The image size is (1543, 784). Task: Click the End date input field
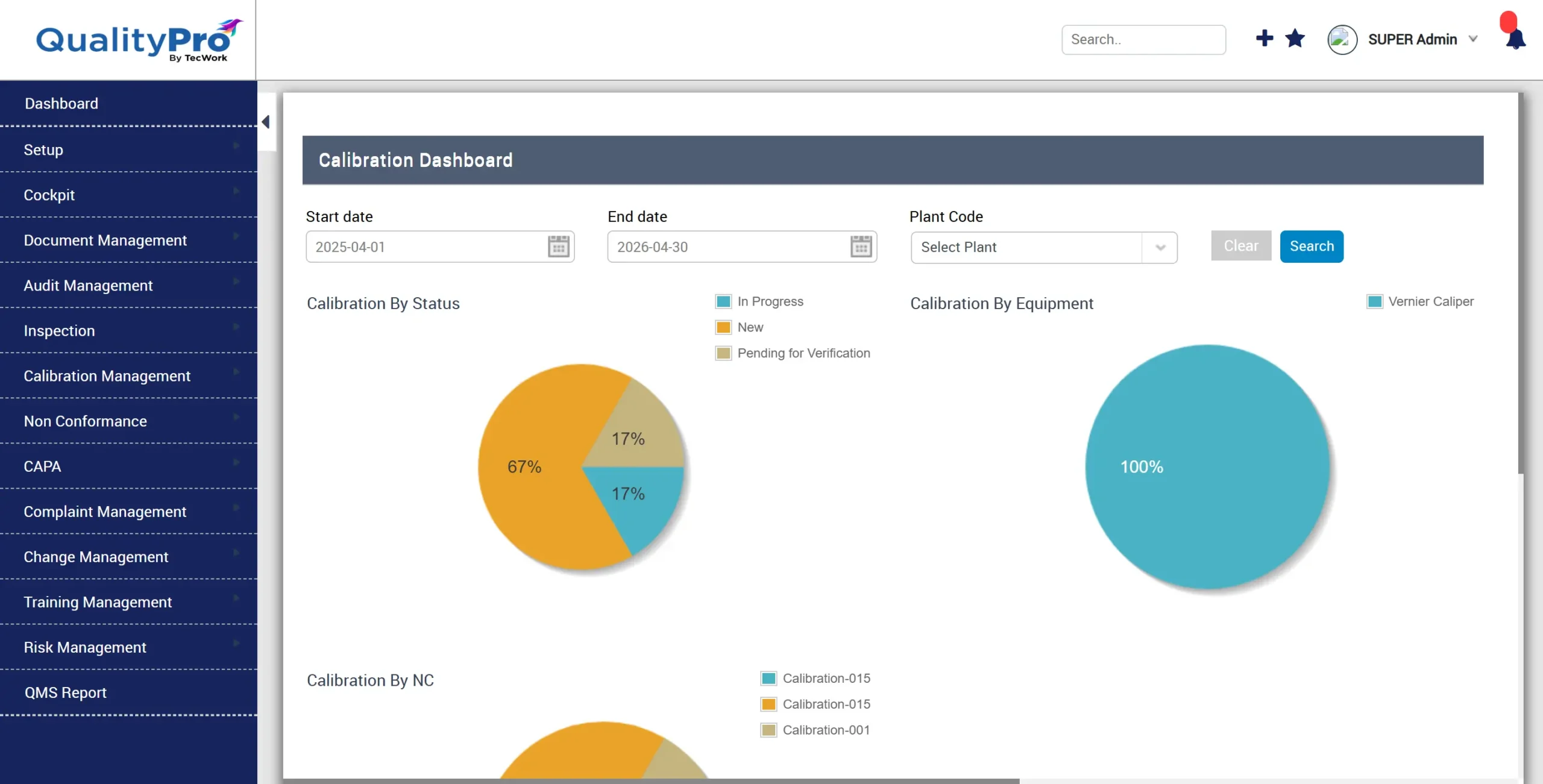tap(742, 246)
